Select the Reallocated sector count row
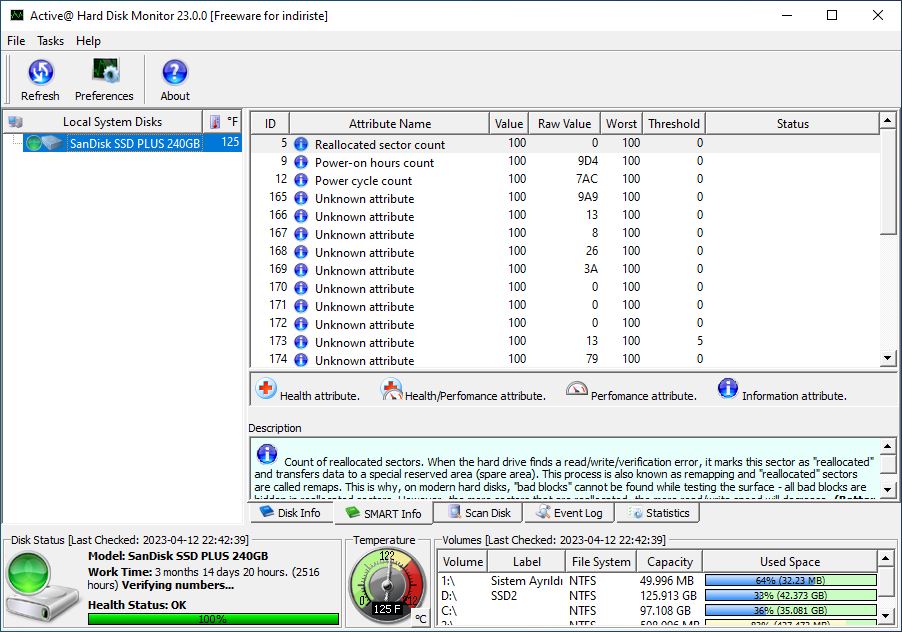This screenshot has height=632, width=902. point(565,144)
